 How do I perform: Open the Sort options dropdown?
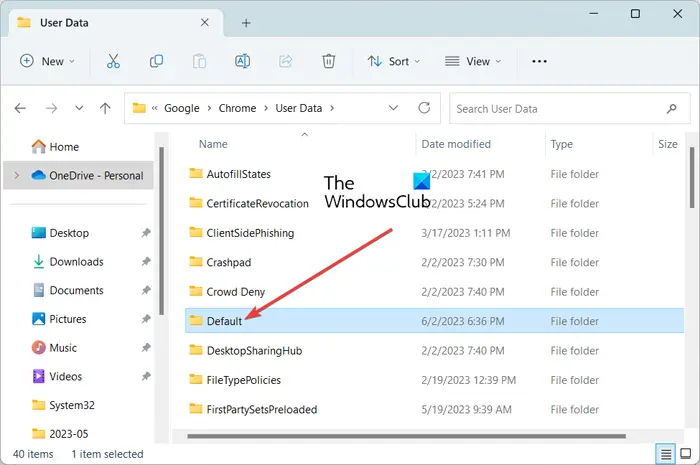[394, 61]
